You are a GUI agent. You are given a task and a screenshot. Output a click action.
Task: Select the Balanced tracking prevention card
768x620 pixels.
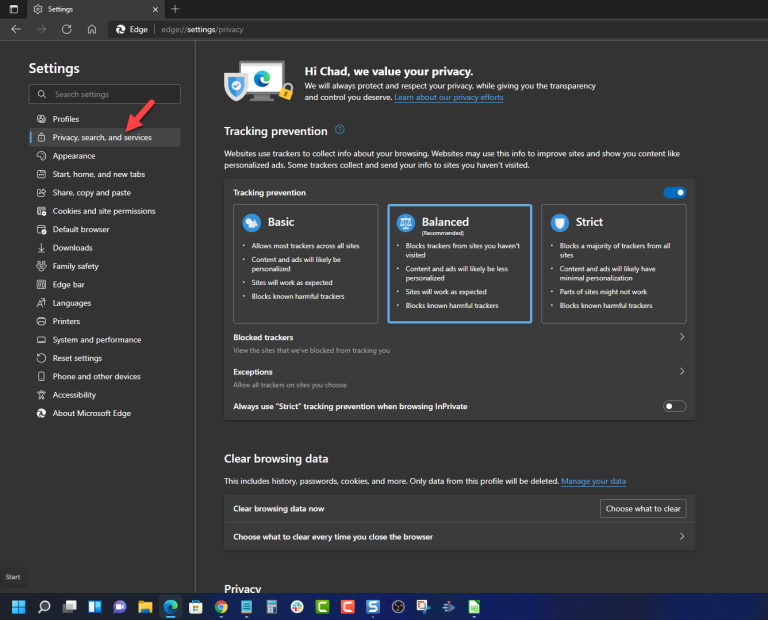(x=459, y=263)
